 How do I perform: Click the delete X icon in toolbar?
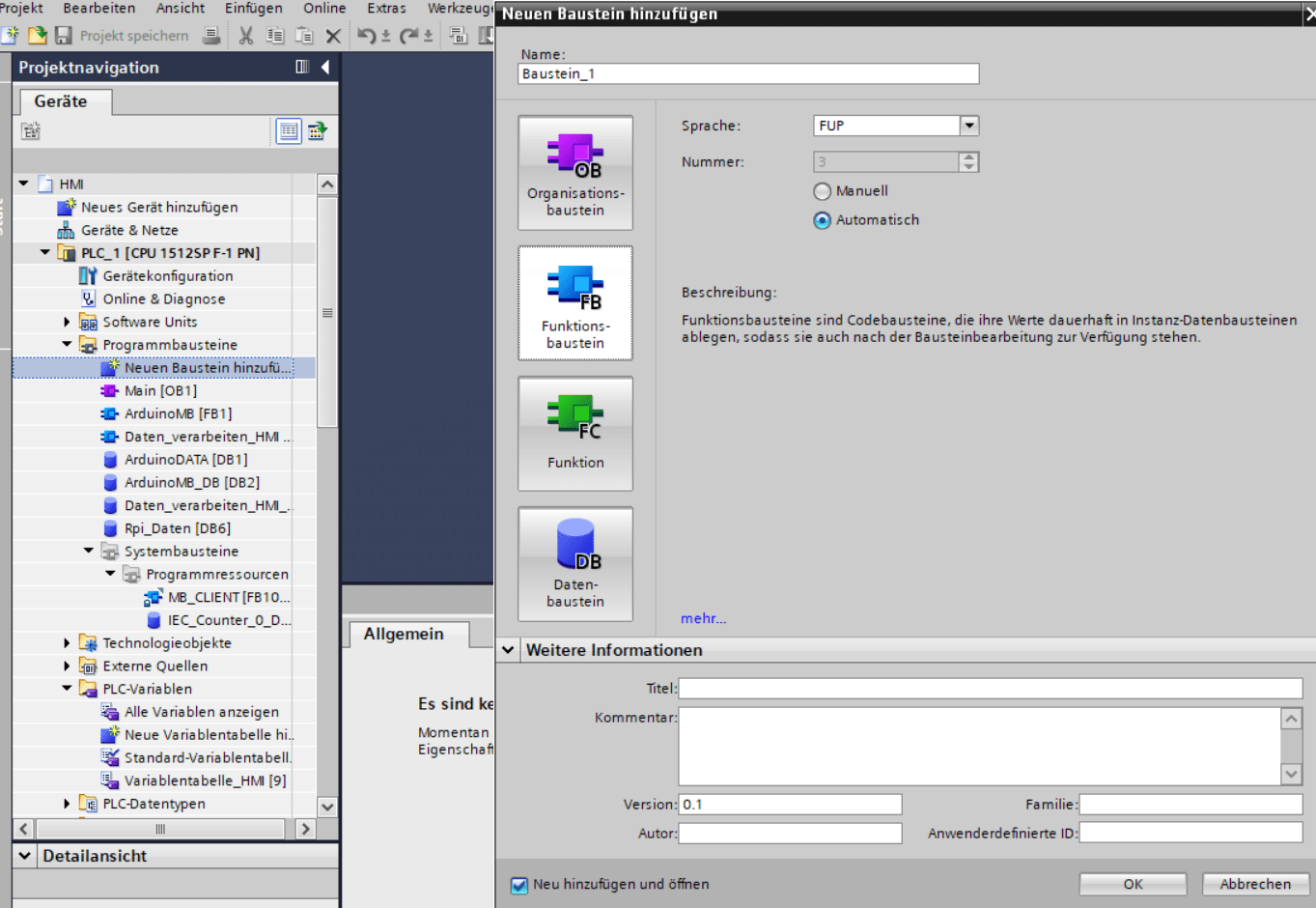pos(333,36)
